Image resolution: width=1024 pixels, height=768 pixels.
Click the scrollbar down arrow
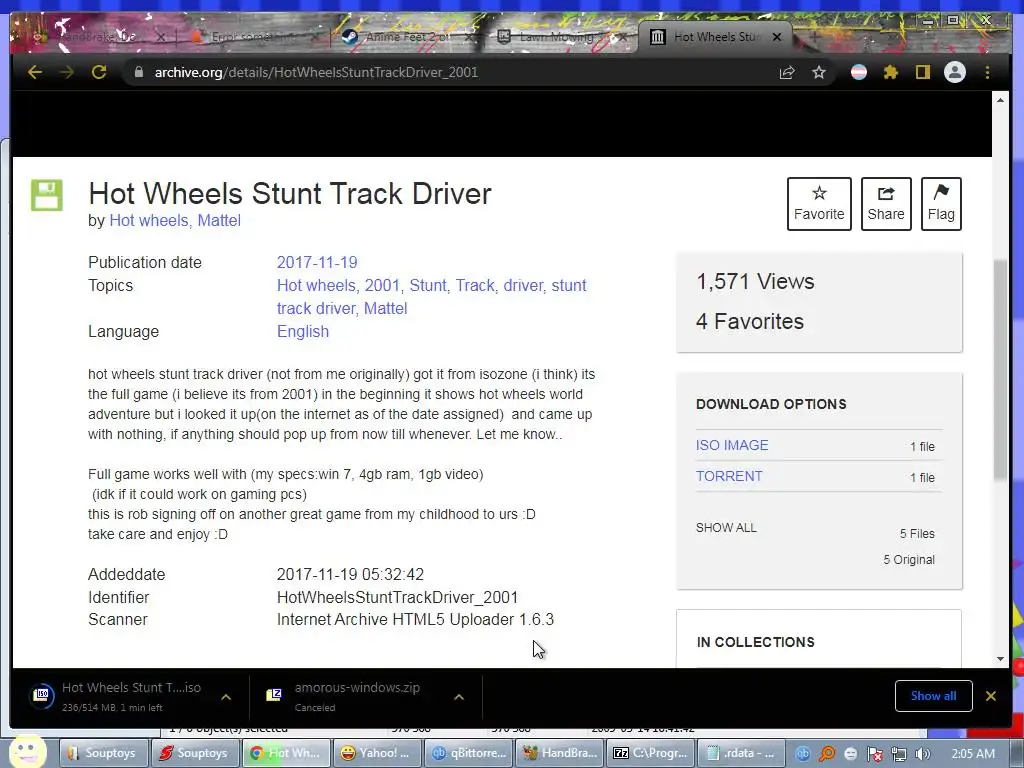pos(1000,659)
